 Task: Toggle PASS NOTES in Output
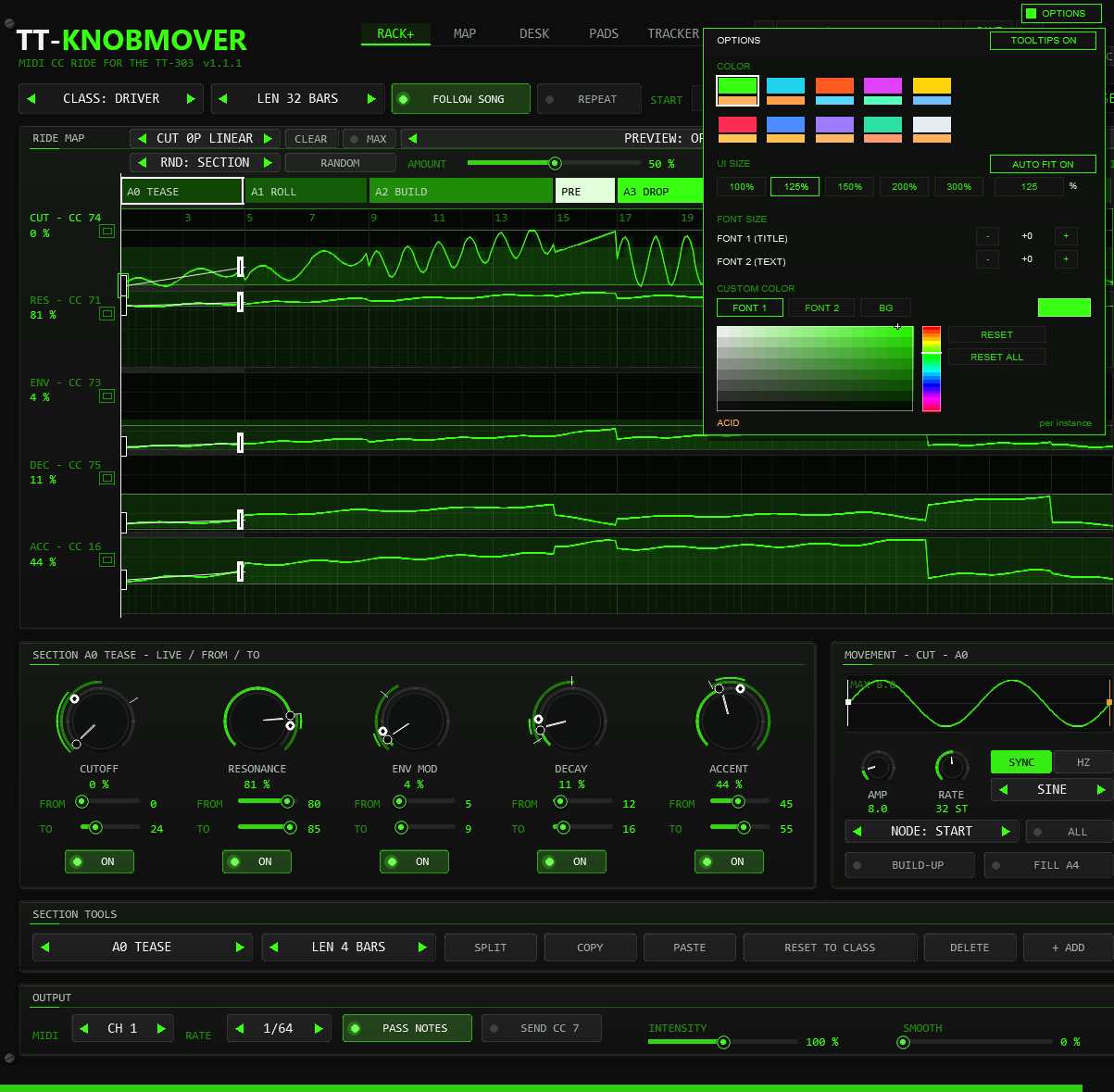pyautogui.click(x=407, y=1028)
